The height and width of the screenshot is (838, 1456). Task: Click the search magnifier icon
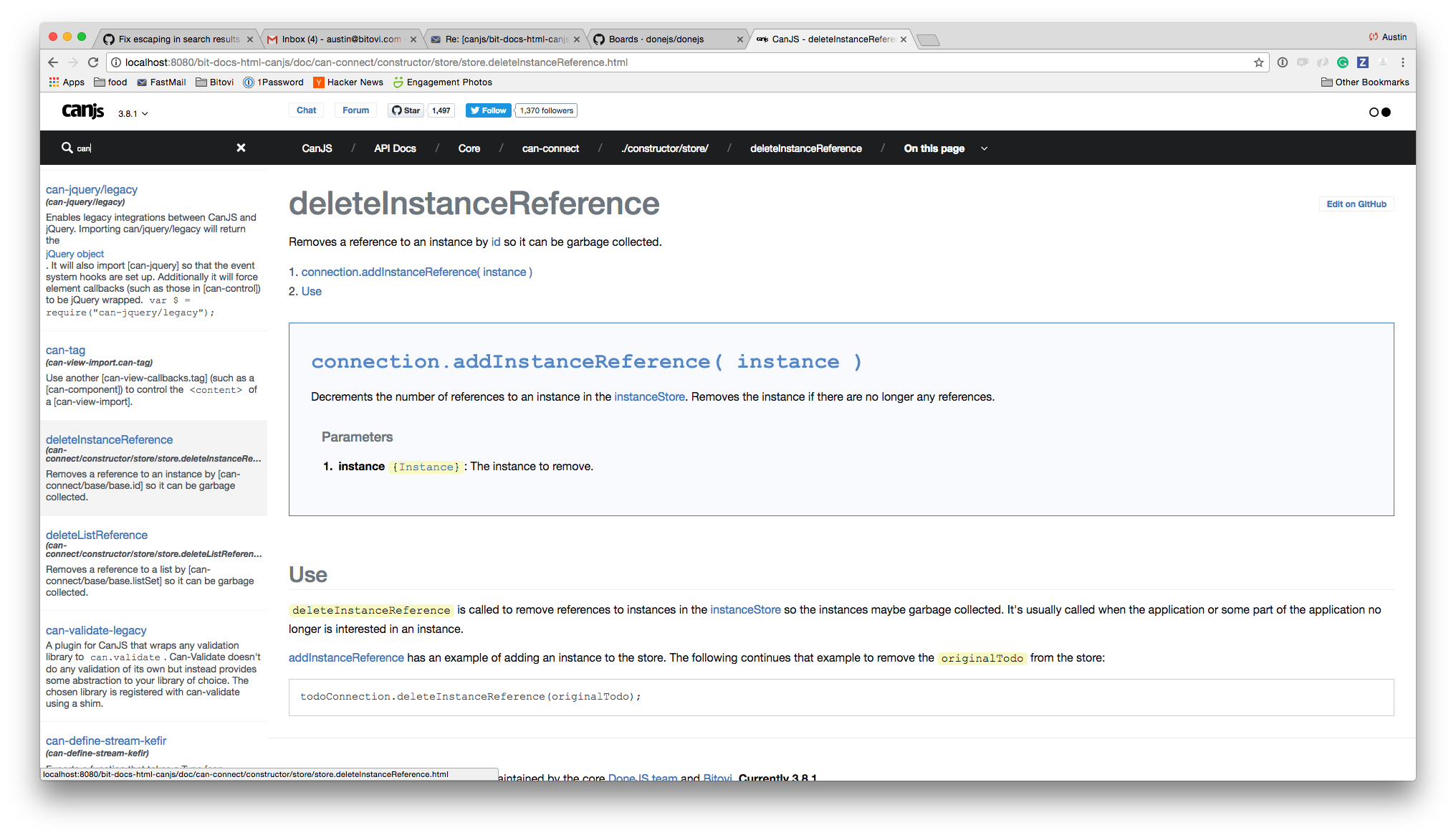coord(67,148)
